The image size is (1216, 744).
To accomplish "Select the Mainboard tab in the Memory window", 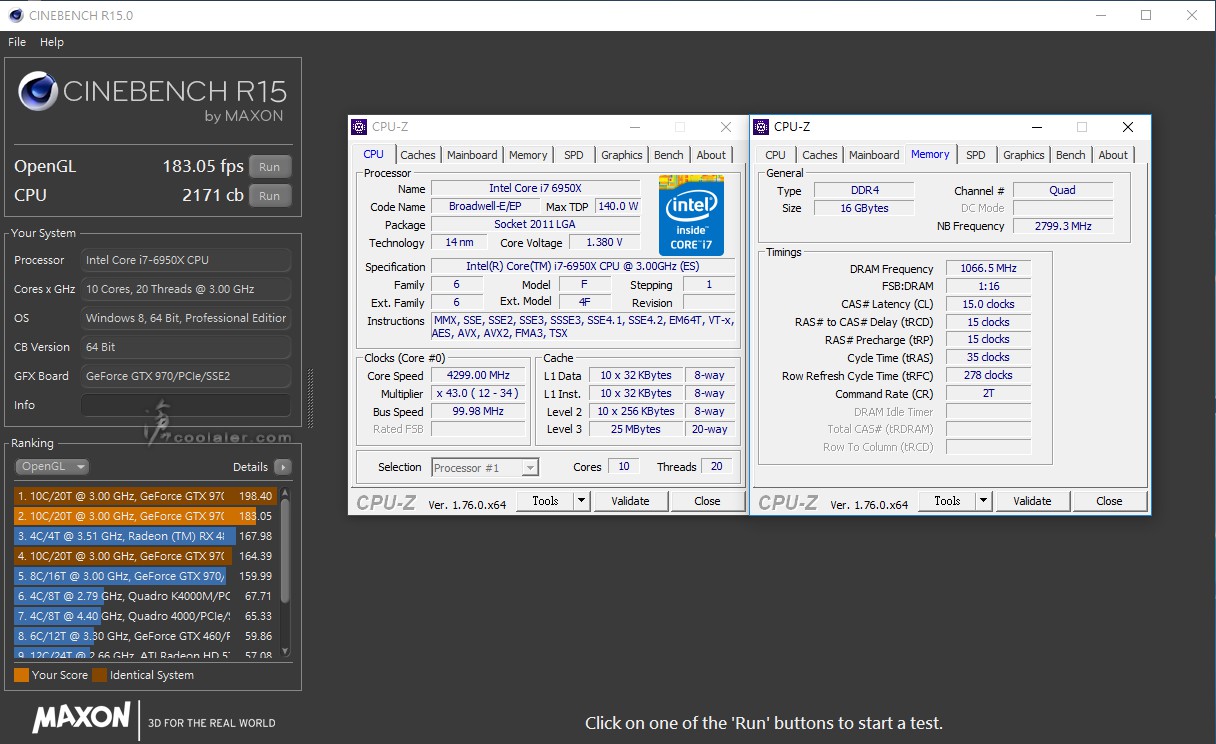I will [874, 155].
